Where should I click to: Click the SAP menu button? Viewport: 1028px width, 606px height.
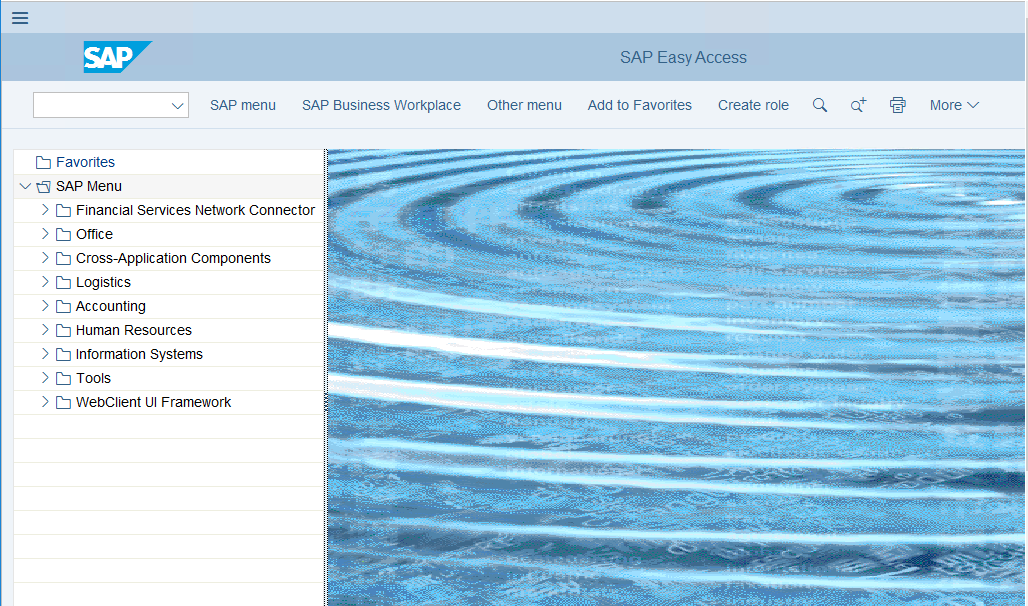pyautogui.click(x=243, y=105)
